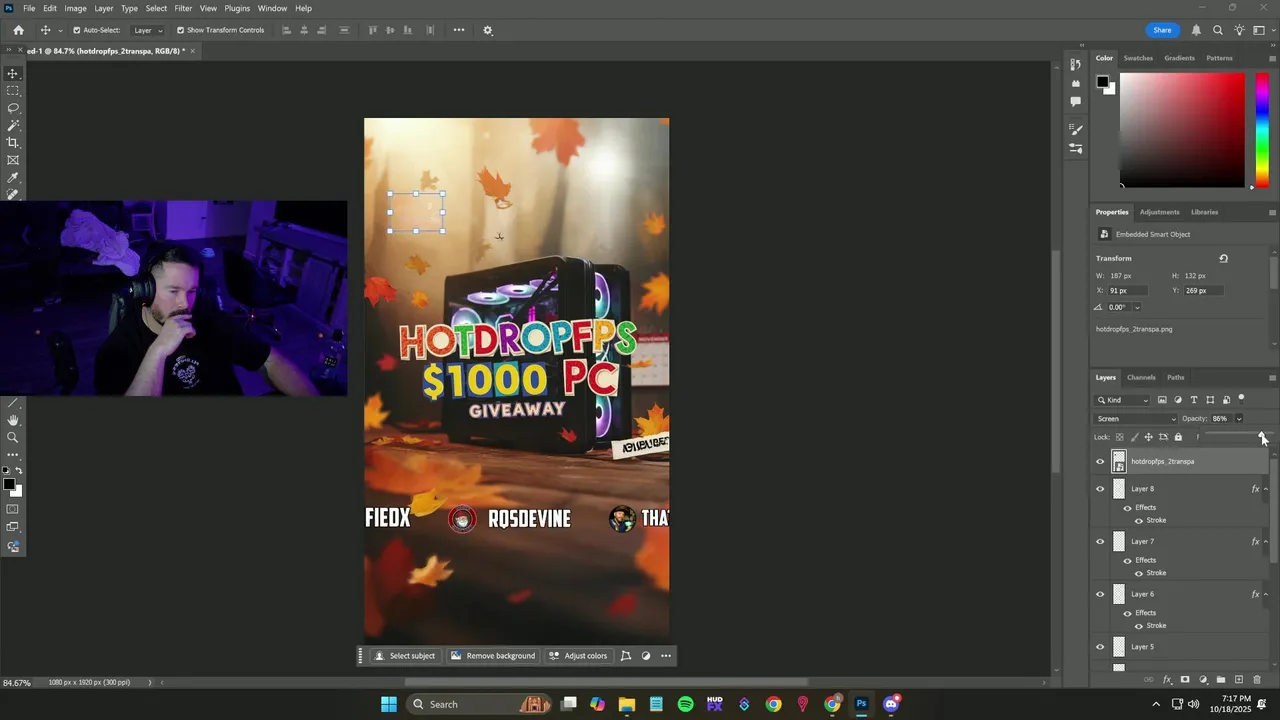The width and height of the screenshot is (1280, 720).
Task: Switch to the Channels tab
Action: [x=1141, y=377]
